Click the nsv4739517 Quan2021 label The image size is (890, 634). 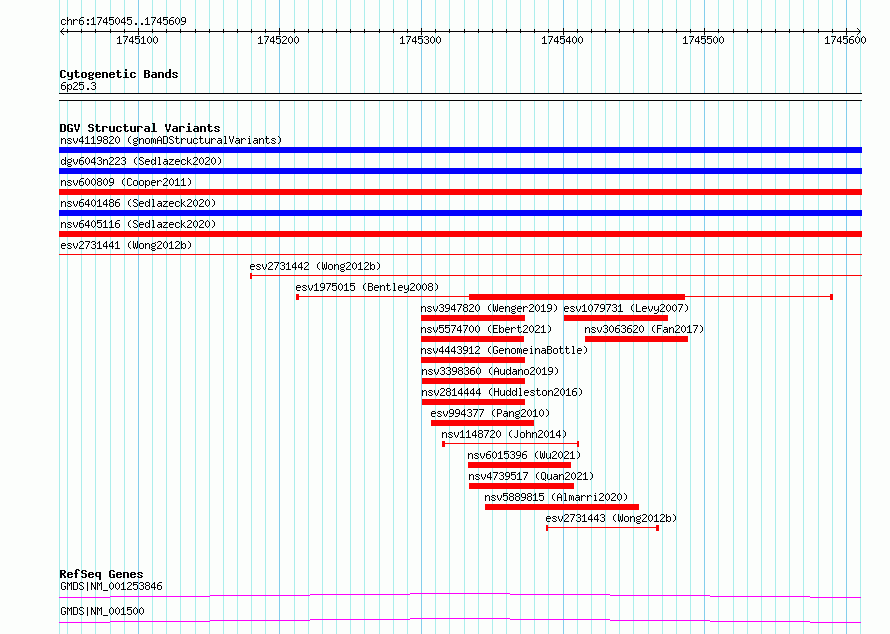(x=531, y=476)
